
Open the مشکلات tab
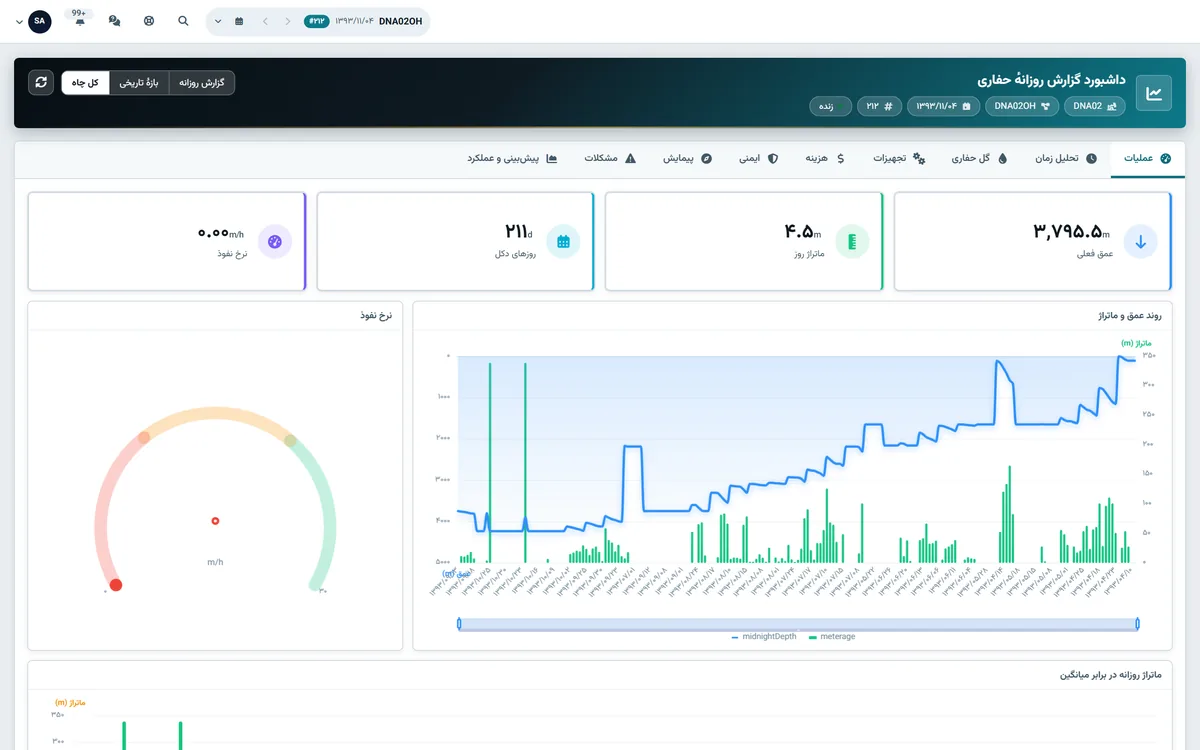(609, 159)
